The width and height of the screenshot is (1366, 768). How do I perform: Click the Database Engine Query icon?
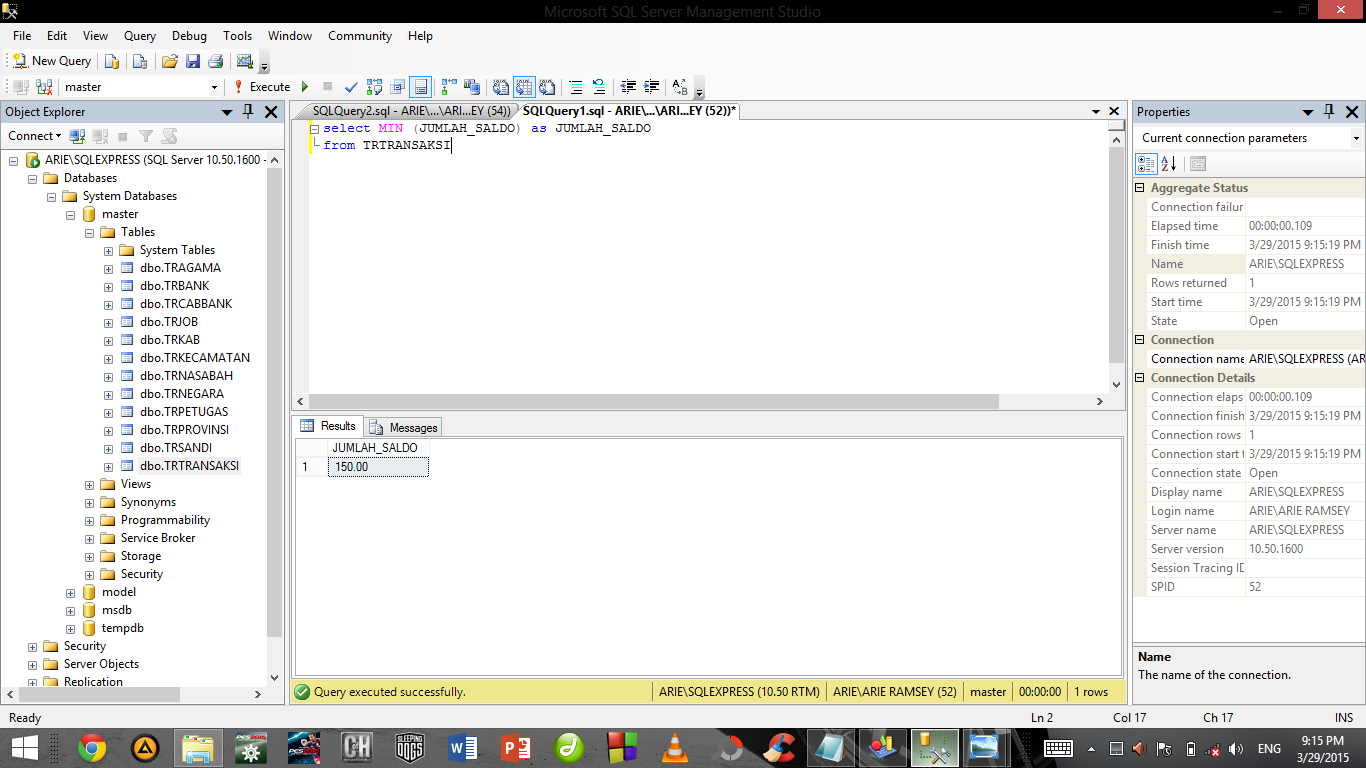pos(112,61)
